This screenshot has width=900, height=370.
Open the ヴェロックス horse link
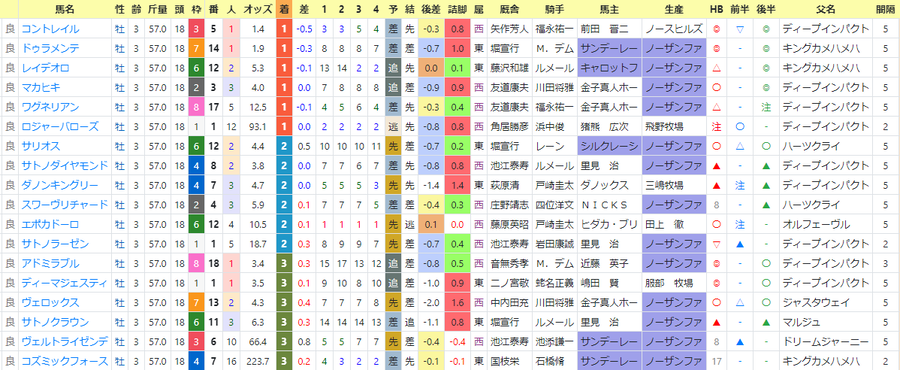coord(50,302)
